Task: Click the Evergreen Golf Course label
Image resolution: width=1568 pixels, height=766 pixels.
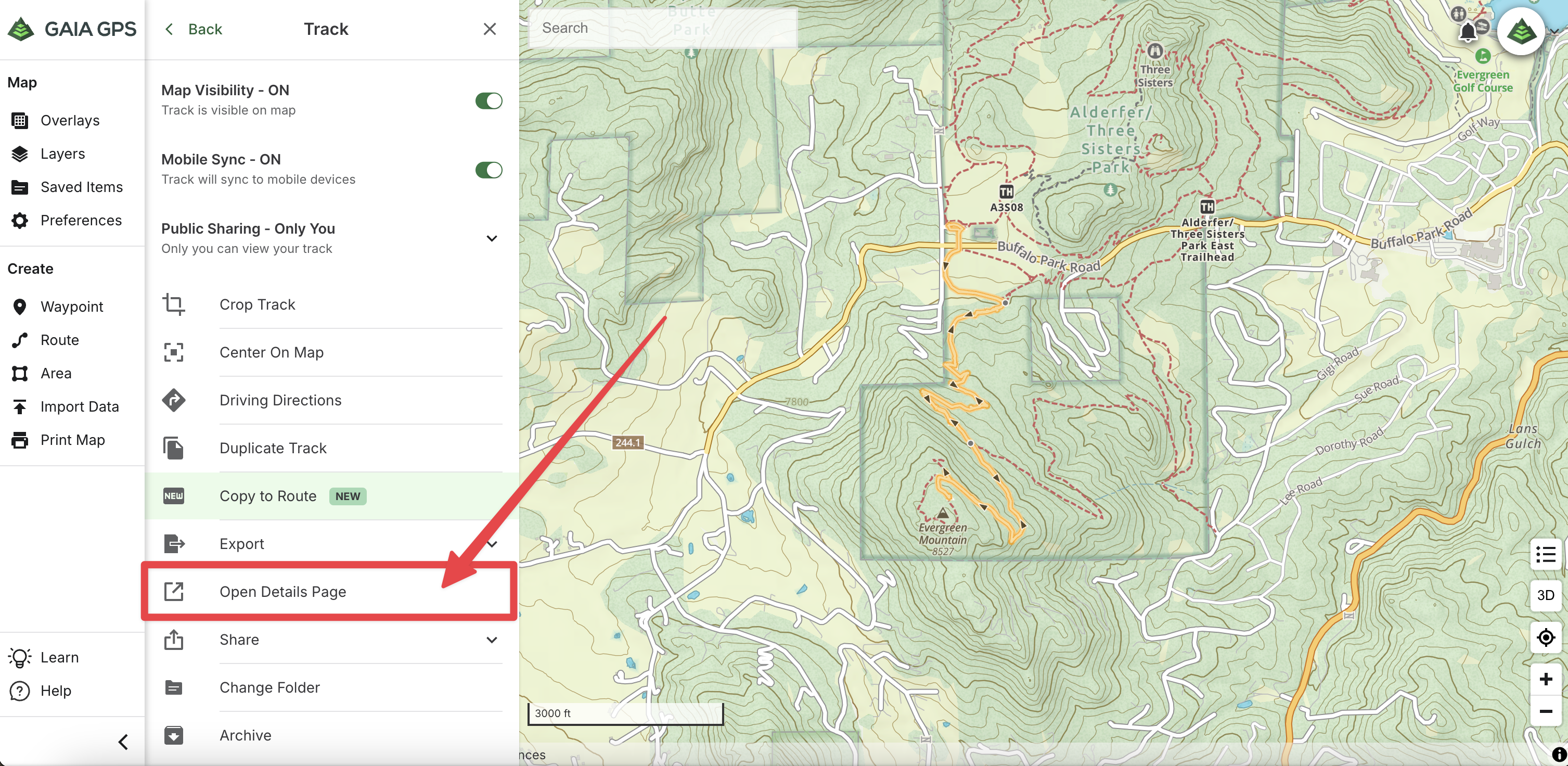Action: pyautogui.click(x=1482, y=81)
